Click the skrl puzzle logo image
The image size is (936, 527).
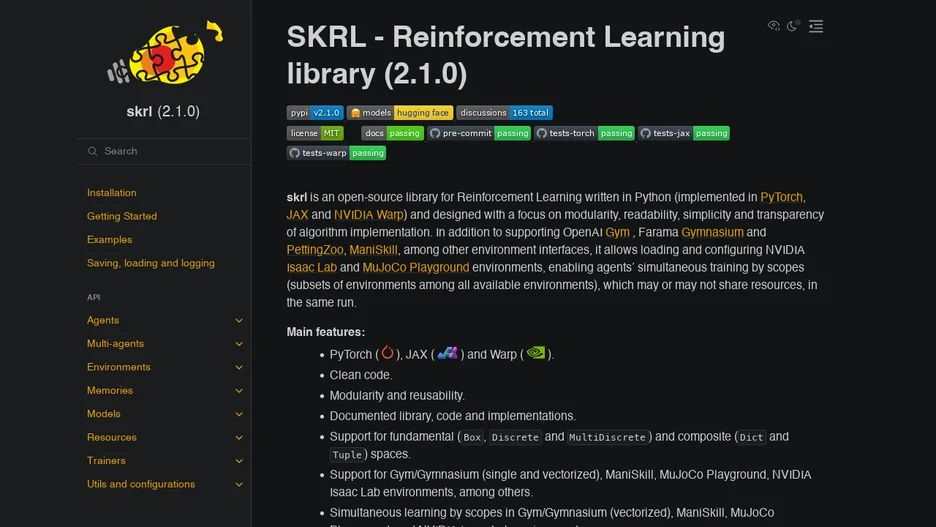[165, 53]
